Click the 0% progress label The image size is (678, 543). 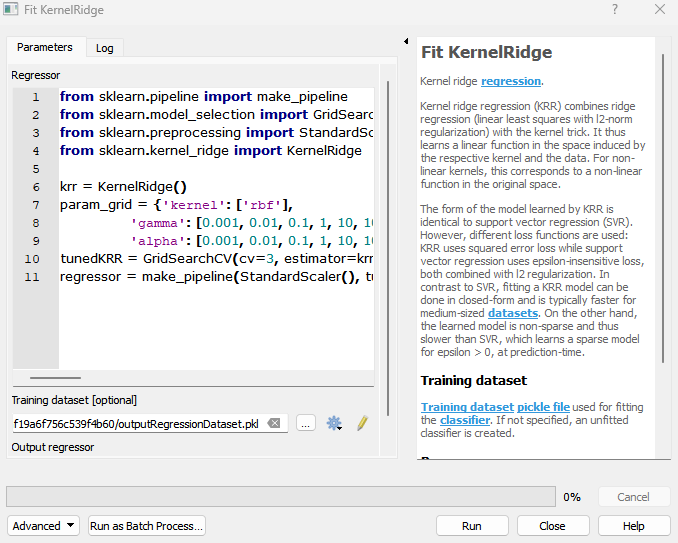click(x=572, y=497)
